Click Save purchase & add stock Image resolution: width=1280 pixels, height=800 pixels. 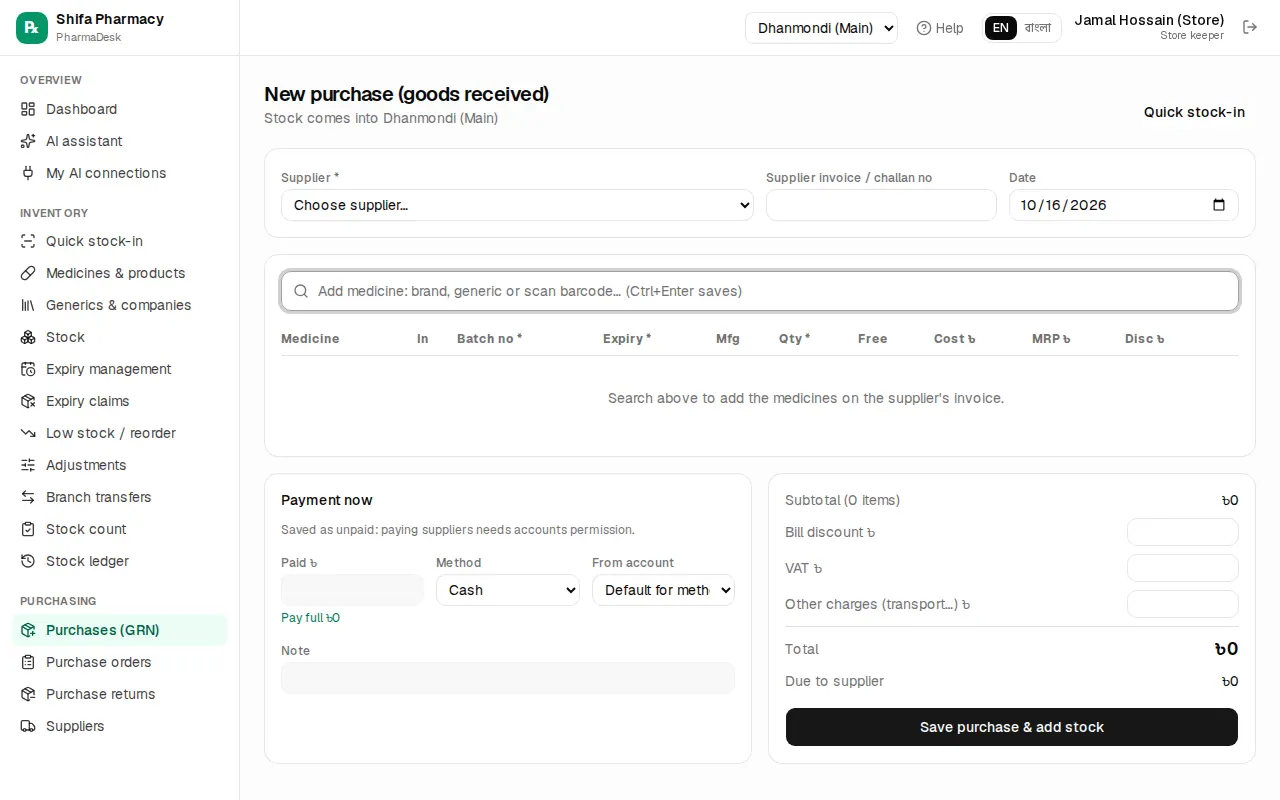(1012, 727)
